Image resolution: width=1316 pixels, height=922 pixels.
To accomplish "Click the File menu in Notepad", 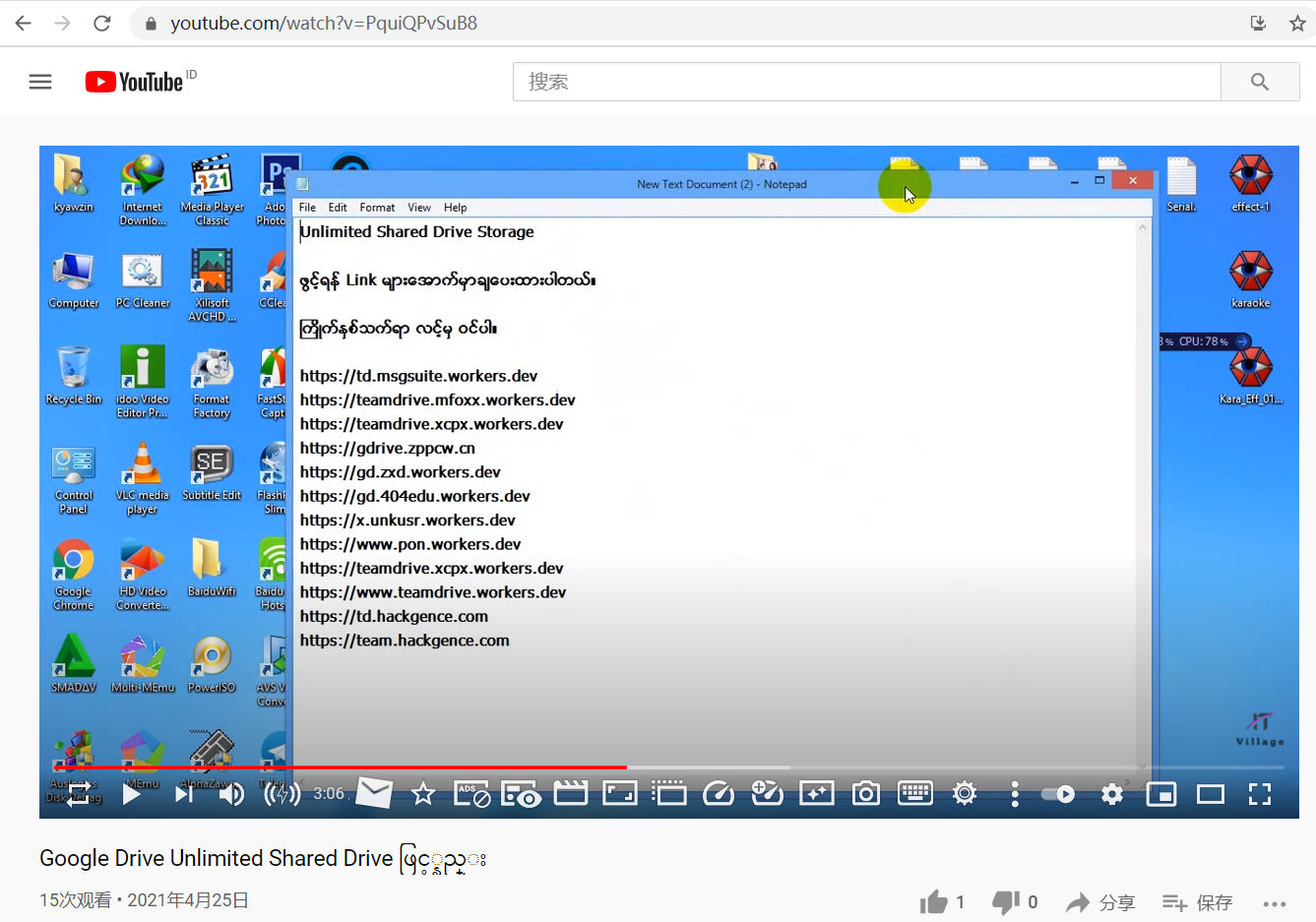I will (307, 208).
